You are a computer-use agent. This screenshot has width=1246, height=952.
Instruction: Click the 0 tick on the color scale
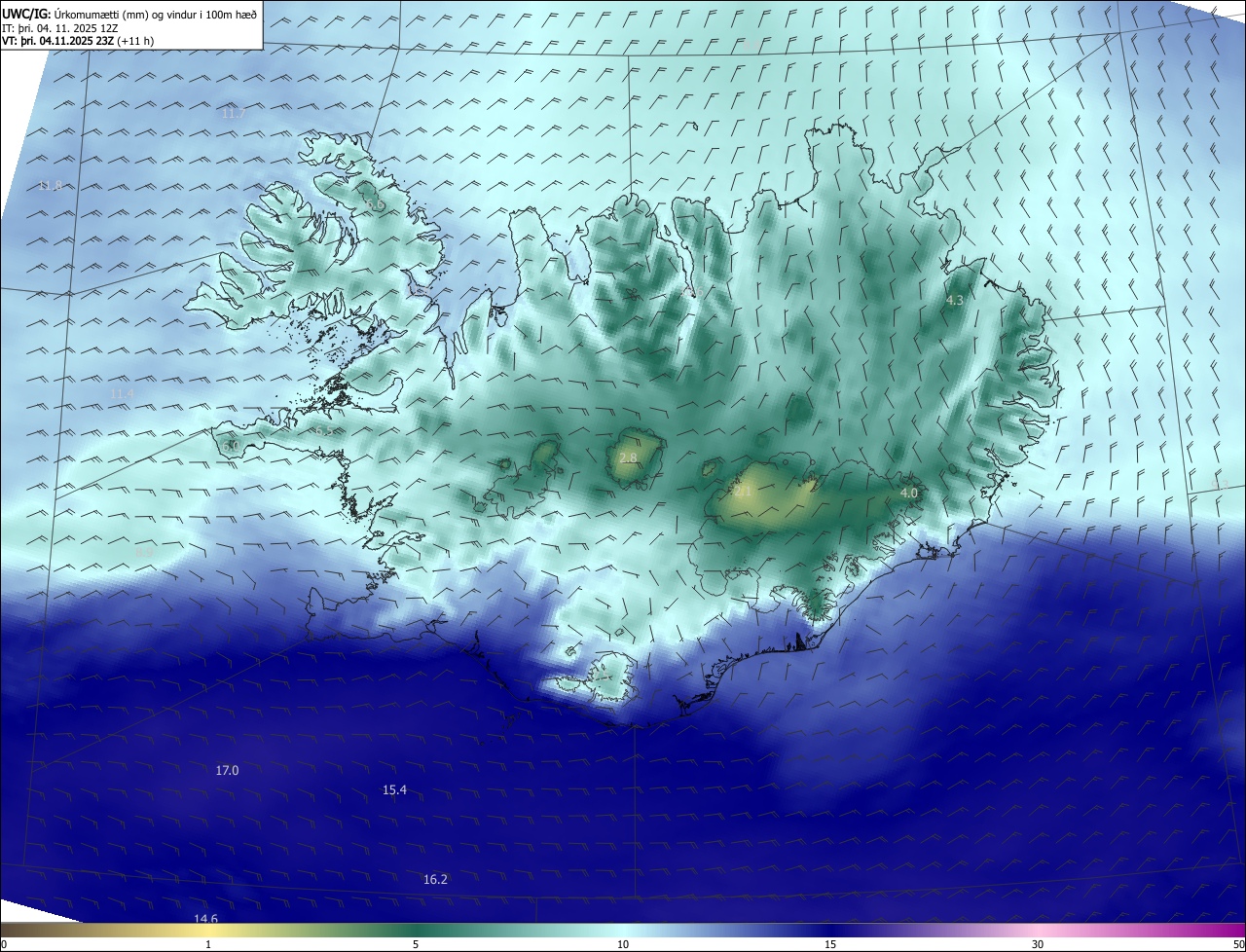click(4, 944)
